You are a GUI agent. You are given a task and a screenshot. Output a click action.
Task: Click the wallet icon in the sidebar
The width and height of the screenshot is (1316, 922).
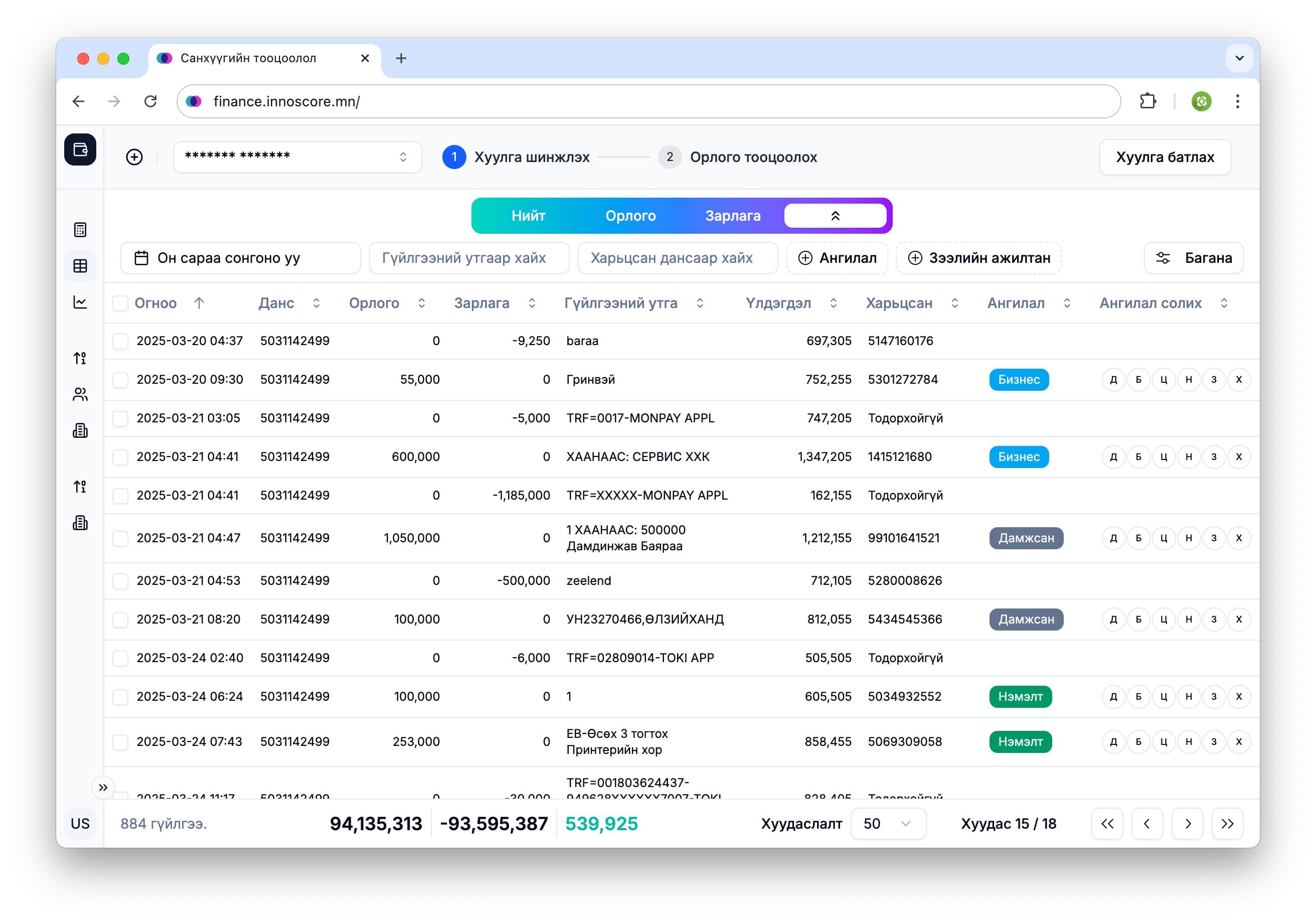click(x=80, y=150)
